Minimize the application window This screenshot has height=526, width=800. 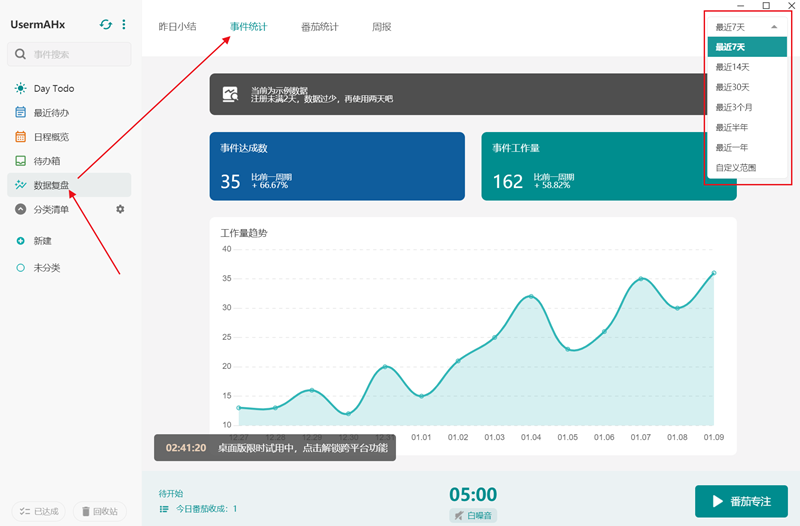740,5
